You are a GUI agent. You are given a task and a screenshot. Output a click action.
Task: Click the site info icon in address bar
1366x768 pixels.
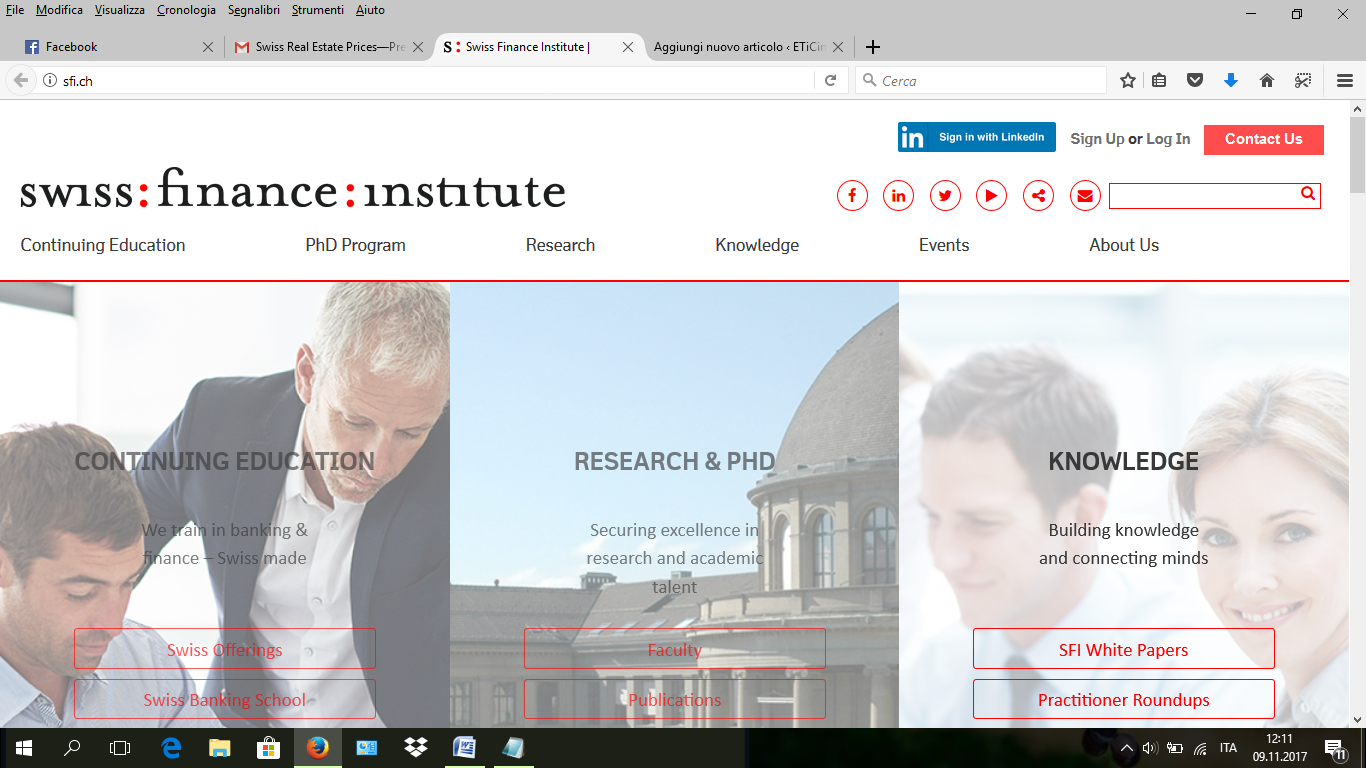(50, 81)
